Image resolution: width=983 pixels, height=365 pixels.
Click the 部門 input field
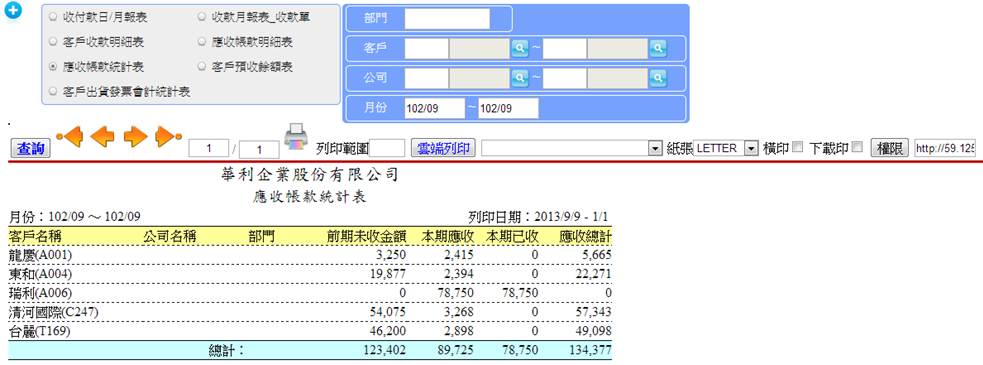[447, 19]
